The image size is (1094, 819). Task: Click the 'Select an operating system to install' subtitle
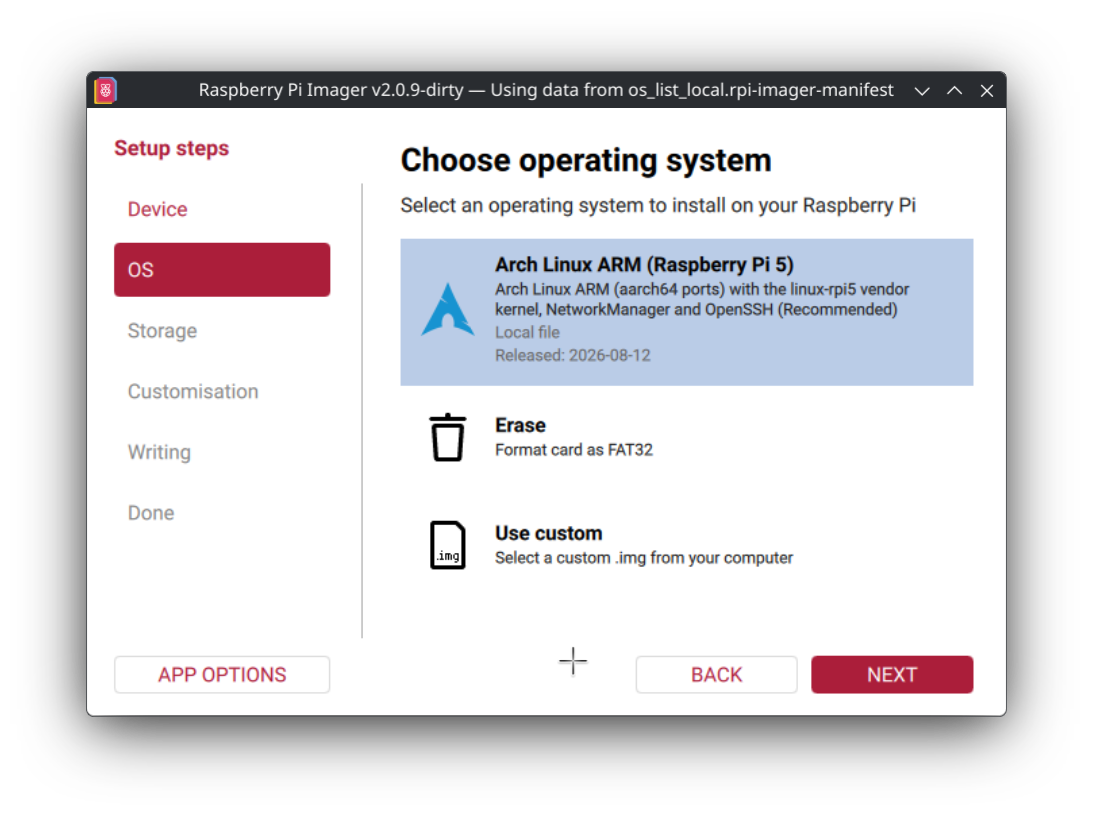coord(658,205)
